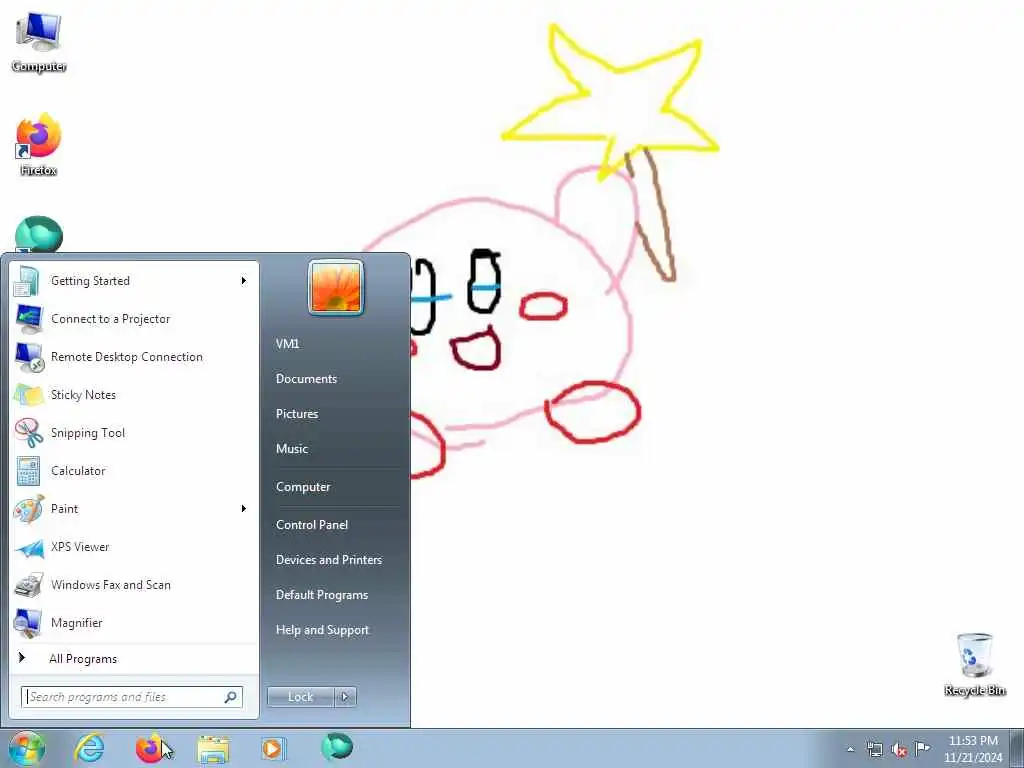Select the green globe desktop shortcut
Viewport: 1024px width, 768px height.
39,234
